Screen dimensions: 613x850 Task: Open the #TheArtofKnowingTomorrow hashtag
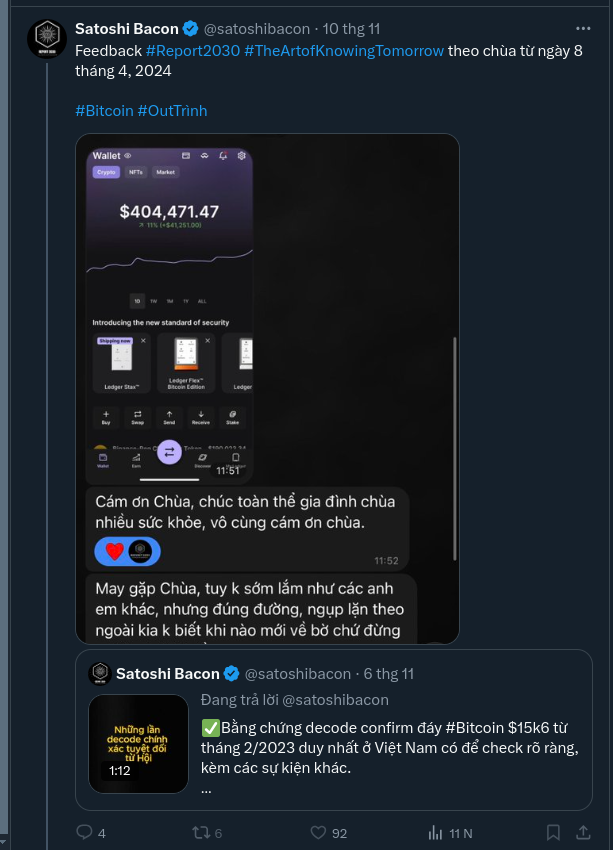tap(344, 50)
